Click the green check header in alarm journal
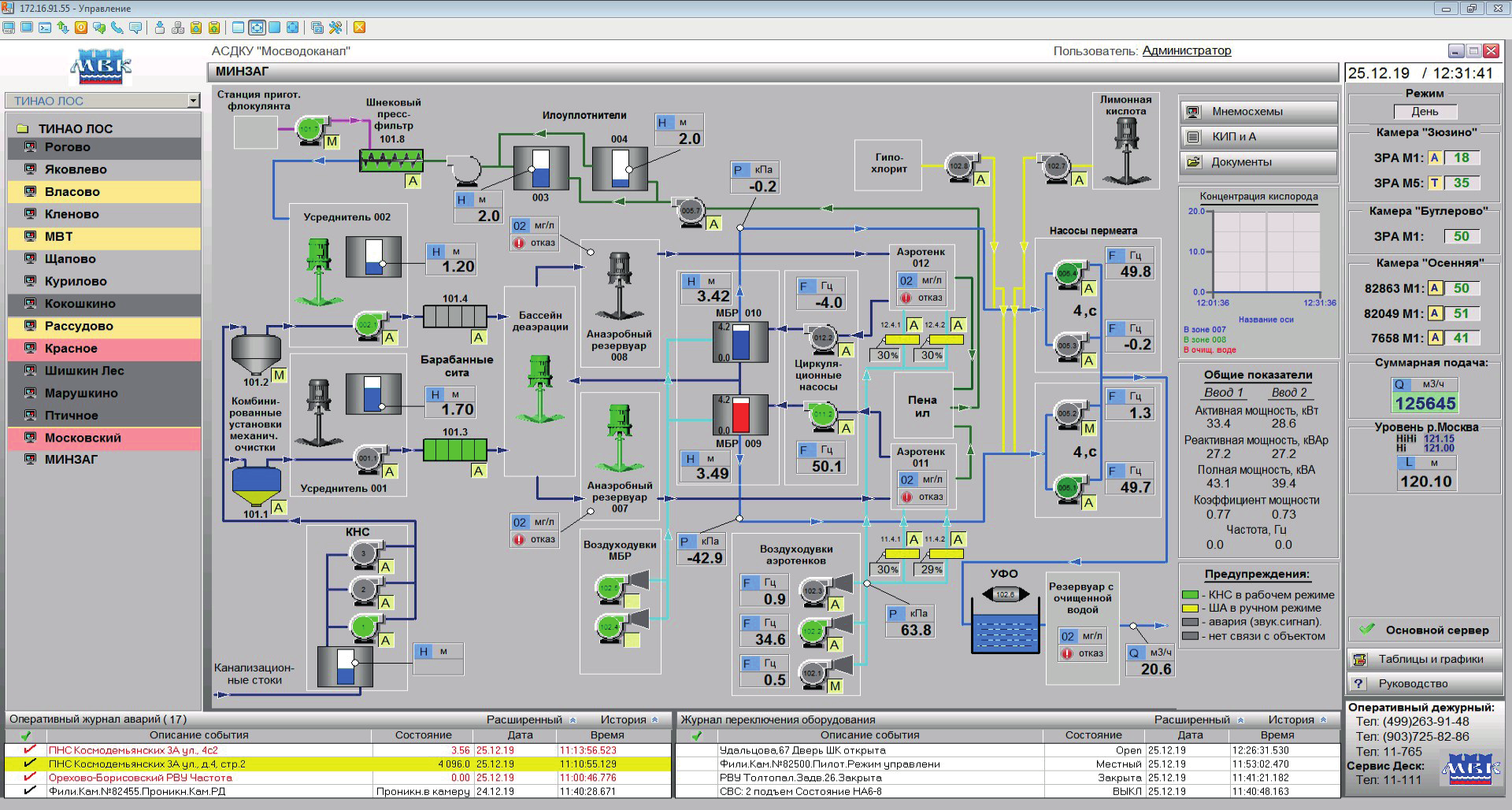 [26, 735]
